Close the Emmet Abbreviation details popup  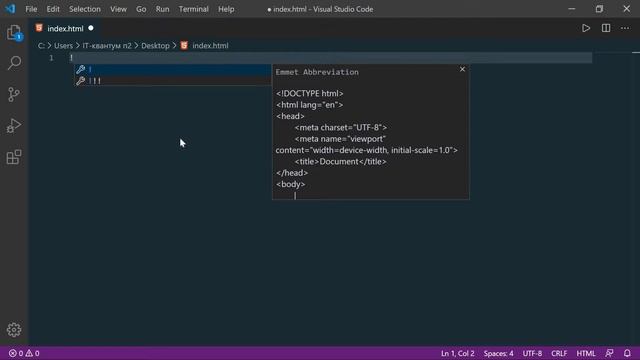[462, 69]
